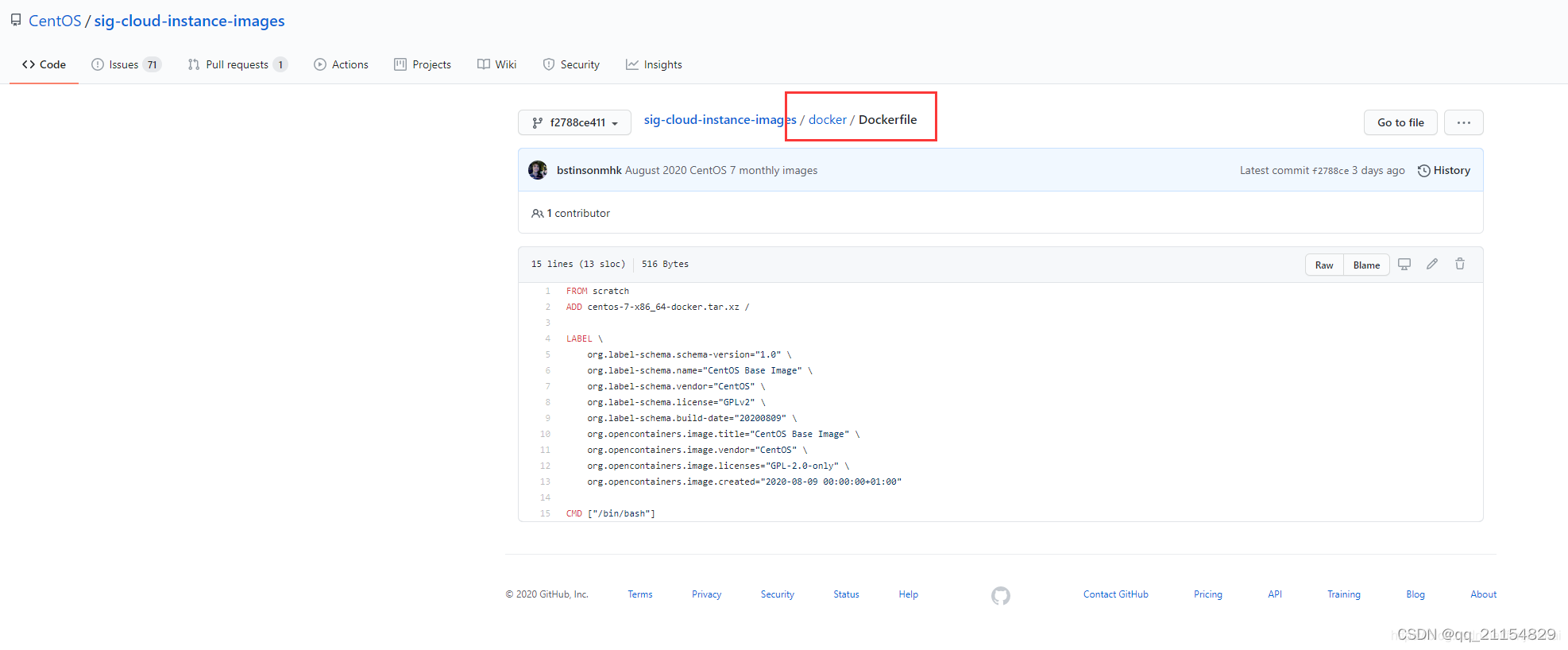Click bstinsonmhk avatar image
Image resolution: width=1568 pixels, height=650 pixels.
[x=538, y=170]
